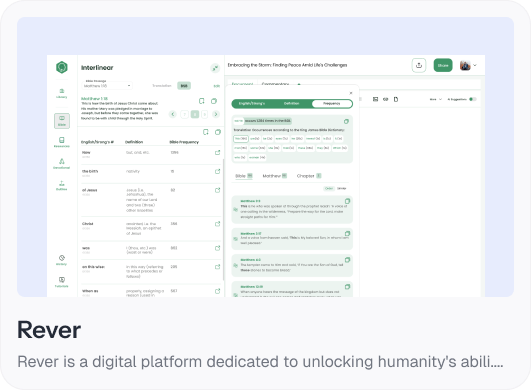Copy the frequency summary in popup
The width and height of the screenshot is (531, 390).
[346, 121]
